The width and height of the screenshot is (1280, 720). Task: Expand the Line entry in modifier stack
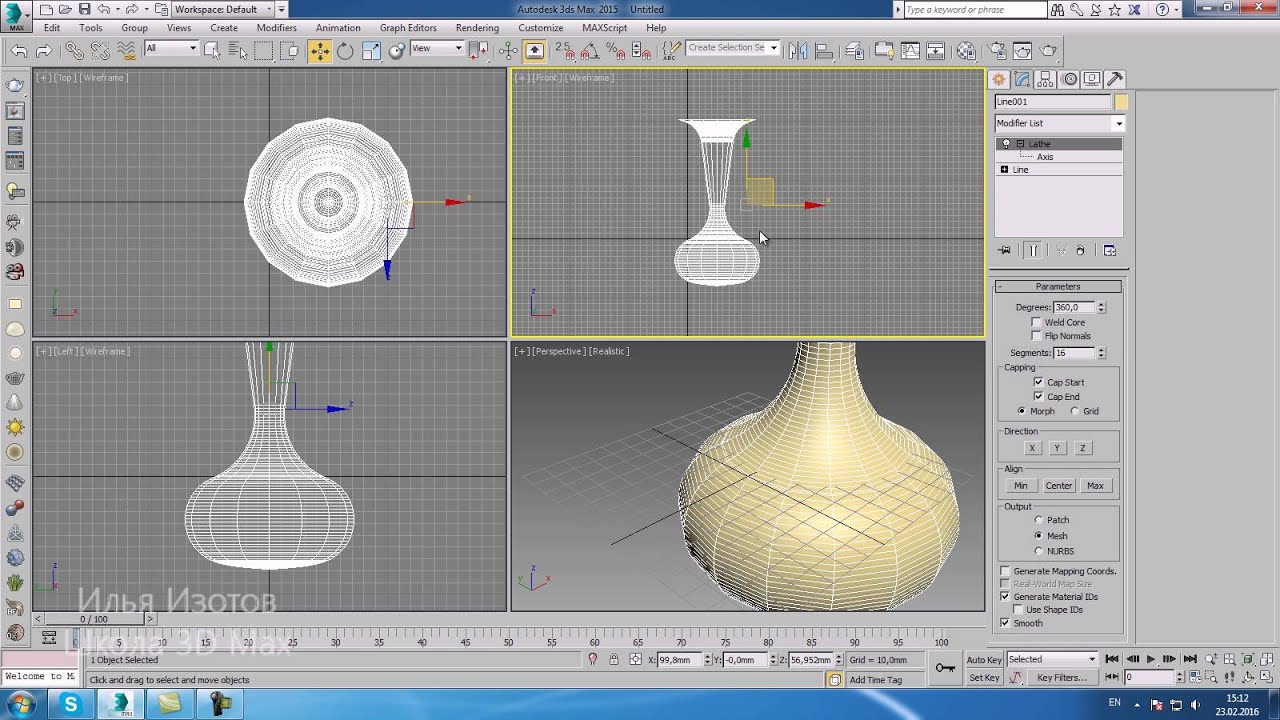click(x=1004, y=170)
